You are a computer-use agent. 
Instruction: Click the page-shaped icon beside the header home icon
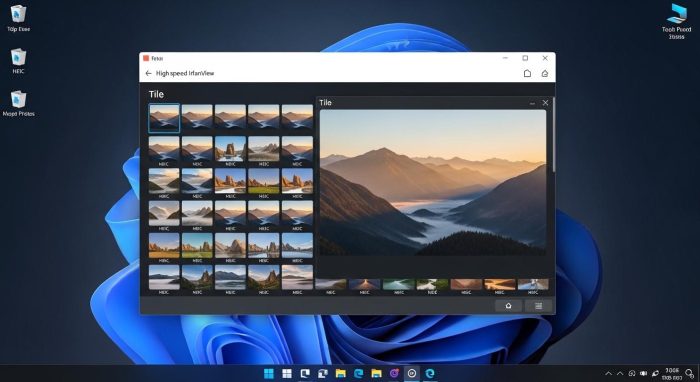pos(527,73)
